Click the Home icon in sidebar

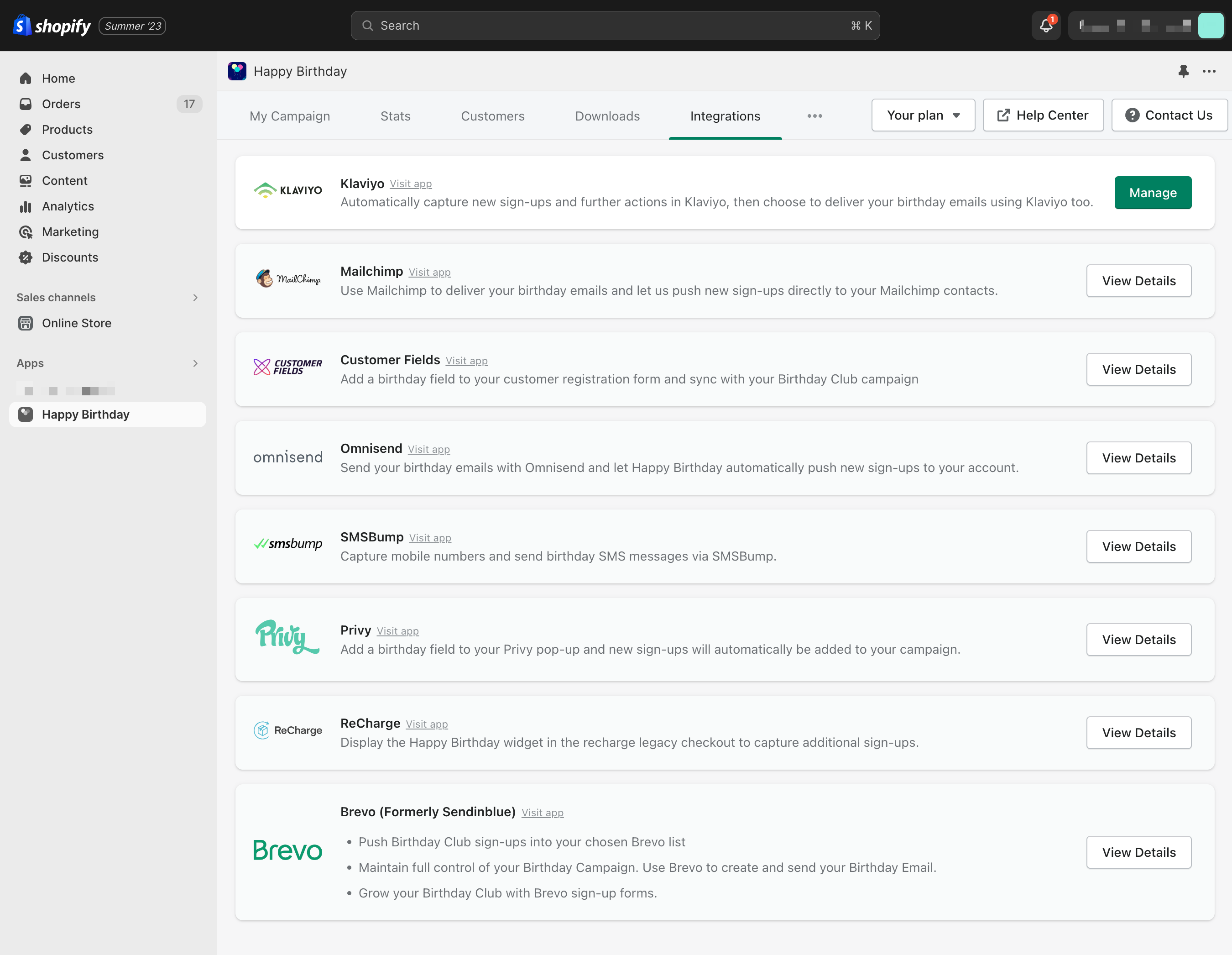pos(26,79)
